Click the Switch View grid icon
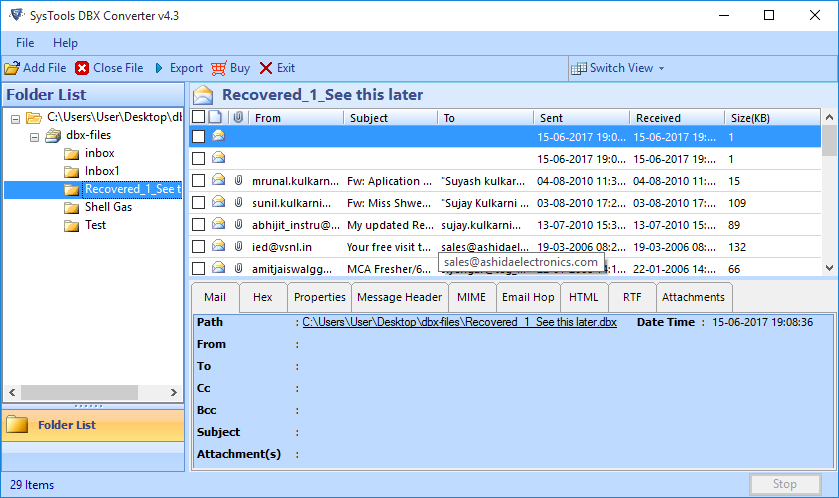 [x=579, y=68]
